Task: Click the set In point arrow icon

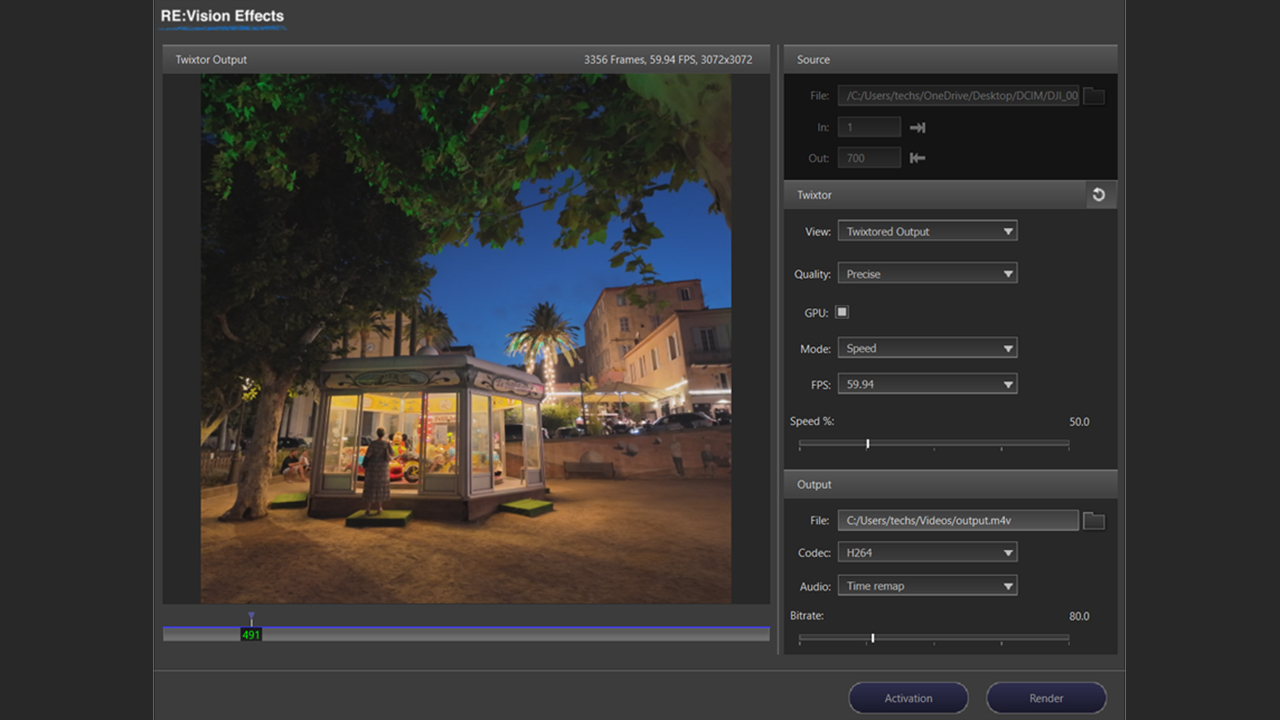Action: point(917,127)
